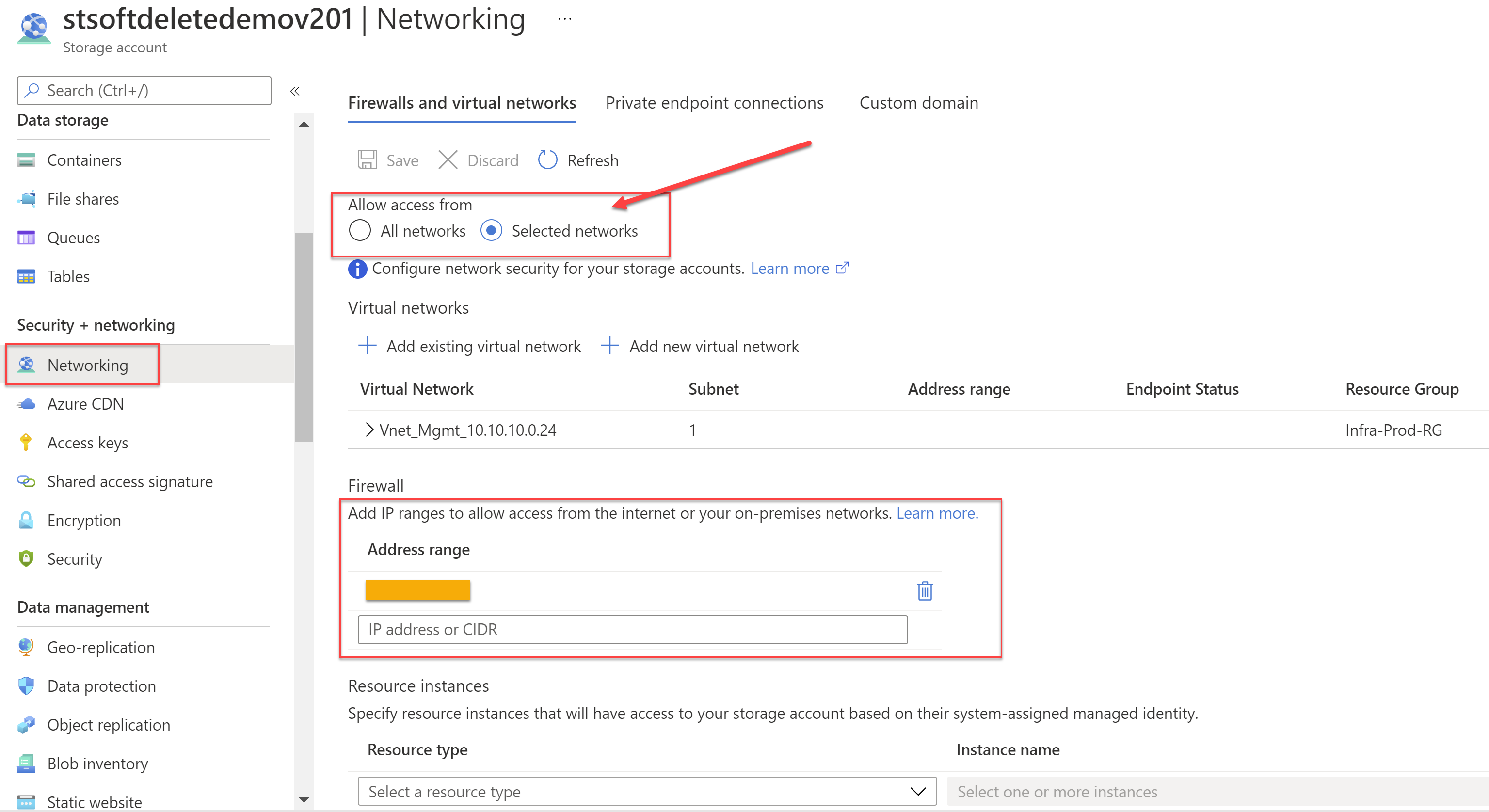The image size is (1489, 812).
Task: Select the Selected networks radio button
Action: point(491,230)
